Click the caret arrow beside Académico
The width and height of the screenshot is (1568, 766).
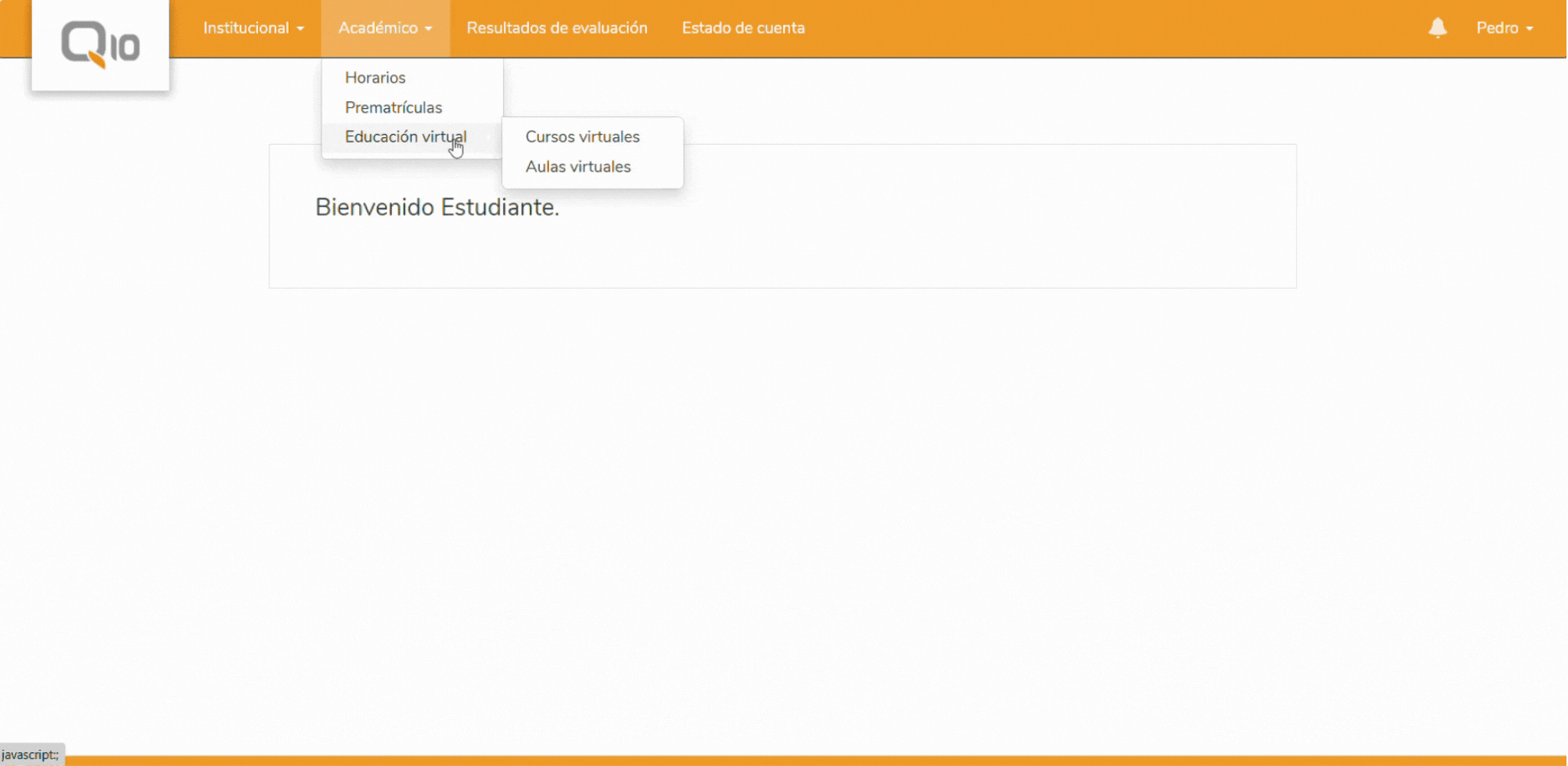[x=429, y=29]
